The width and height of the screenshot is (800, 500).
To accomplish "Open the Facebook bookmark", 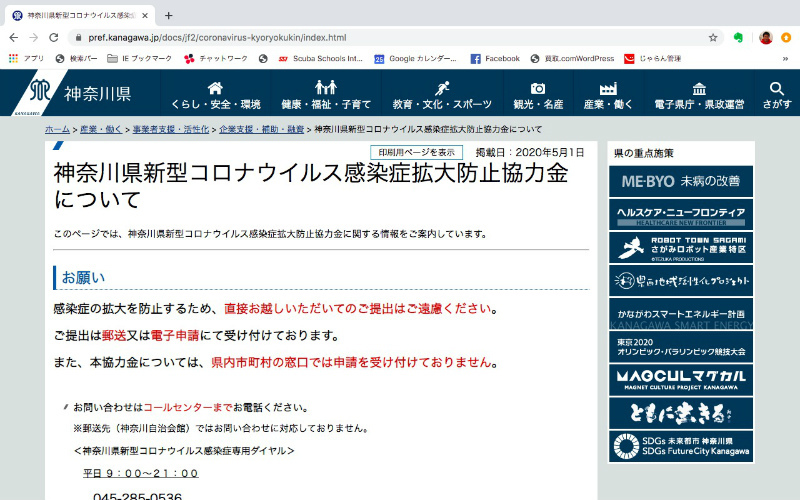I will click(x=495, y=59).
